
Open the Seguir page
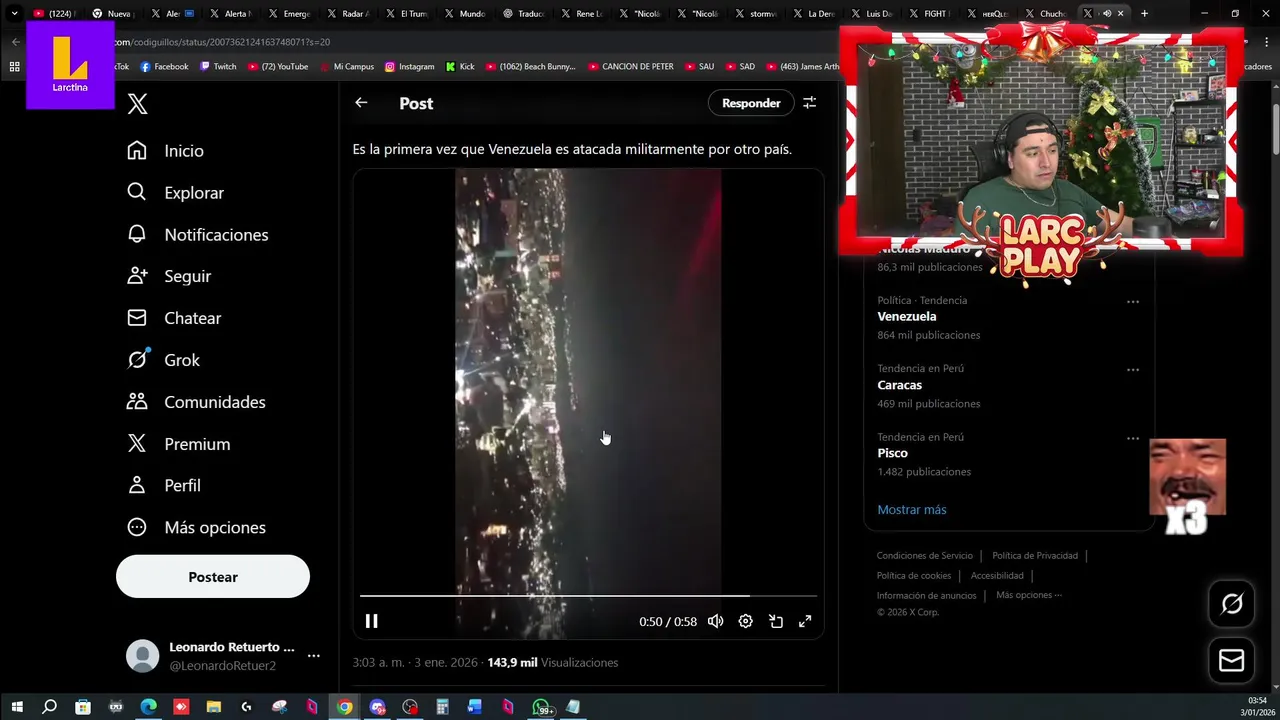[x=169, y=276]
